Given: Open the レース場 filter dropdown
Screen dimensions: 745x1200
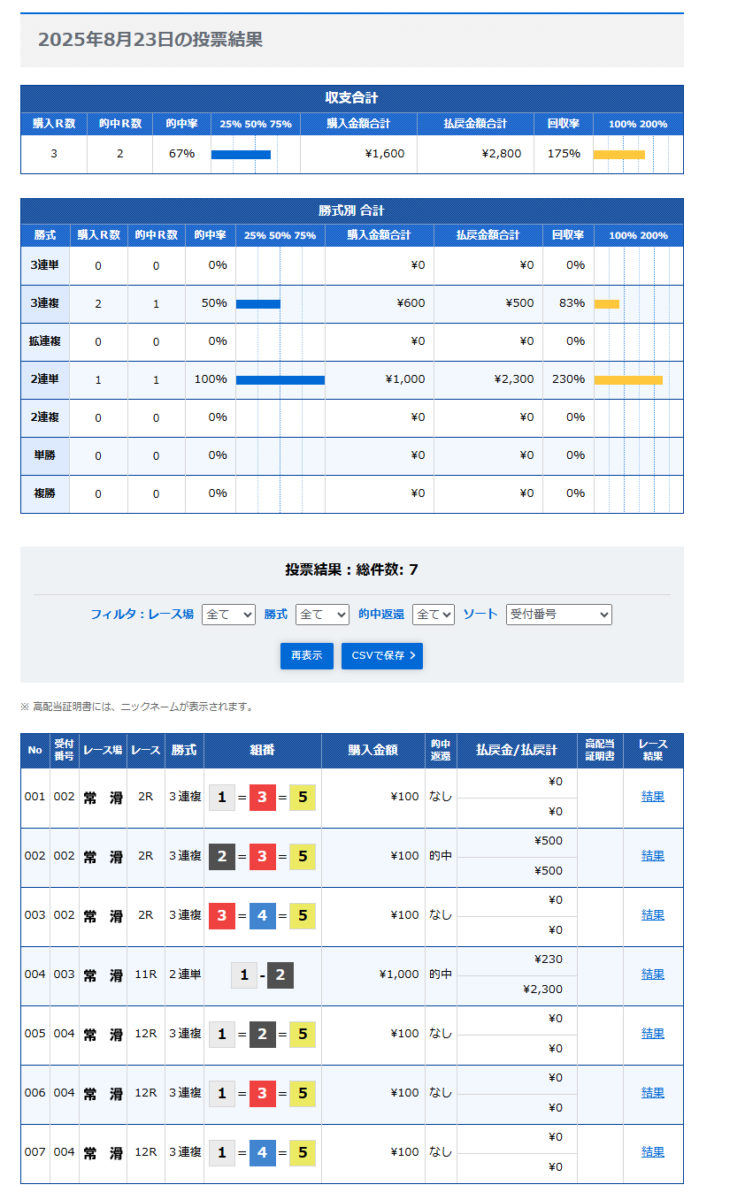Looking at the screenshot, I should [229, 614].
